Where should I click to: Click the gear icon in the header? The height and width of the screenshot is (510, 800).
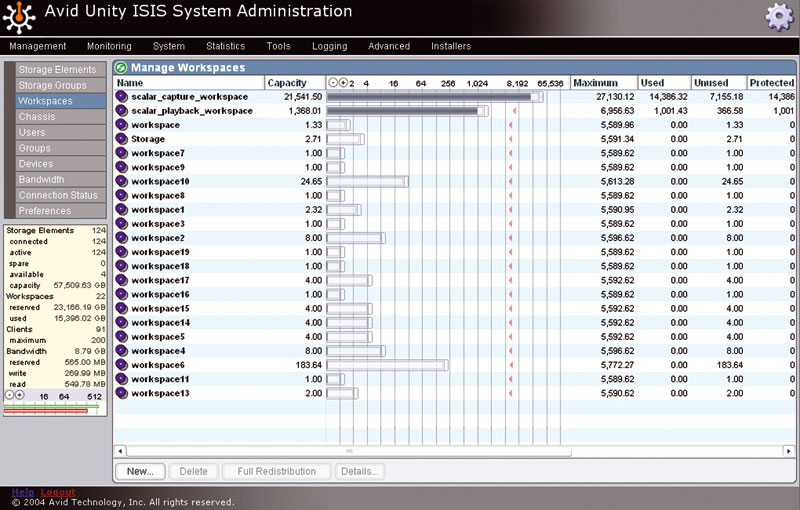point(779,17)
